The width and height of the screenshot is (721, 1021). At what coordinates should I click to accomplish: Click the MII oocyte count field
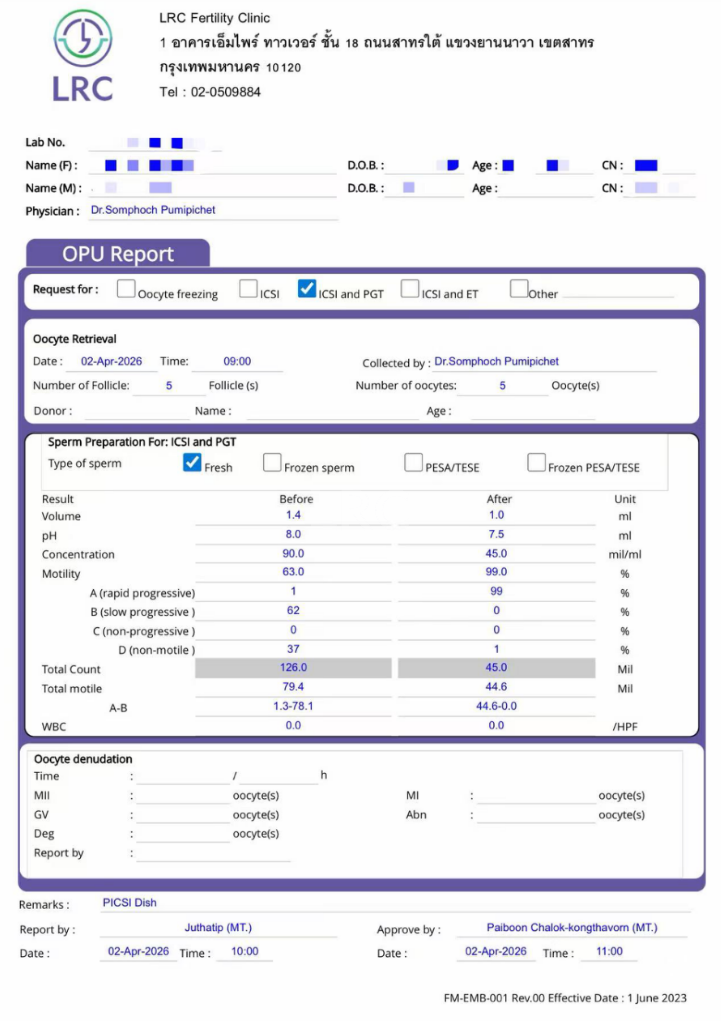(183, 796)
